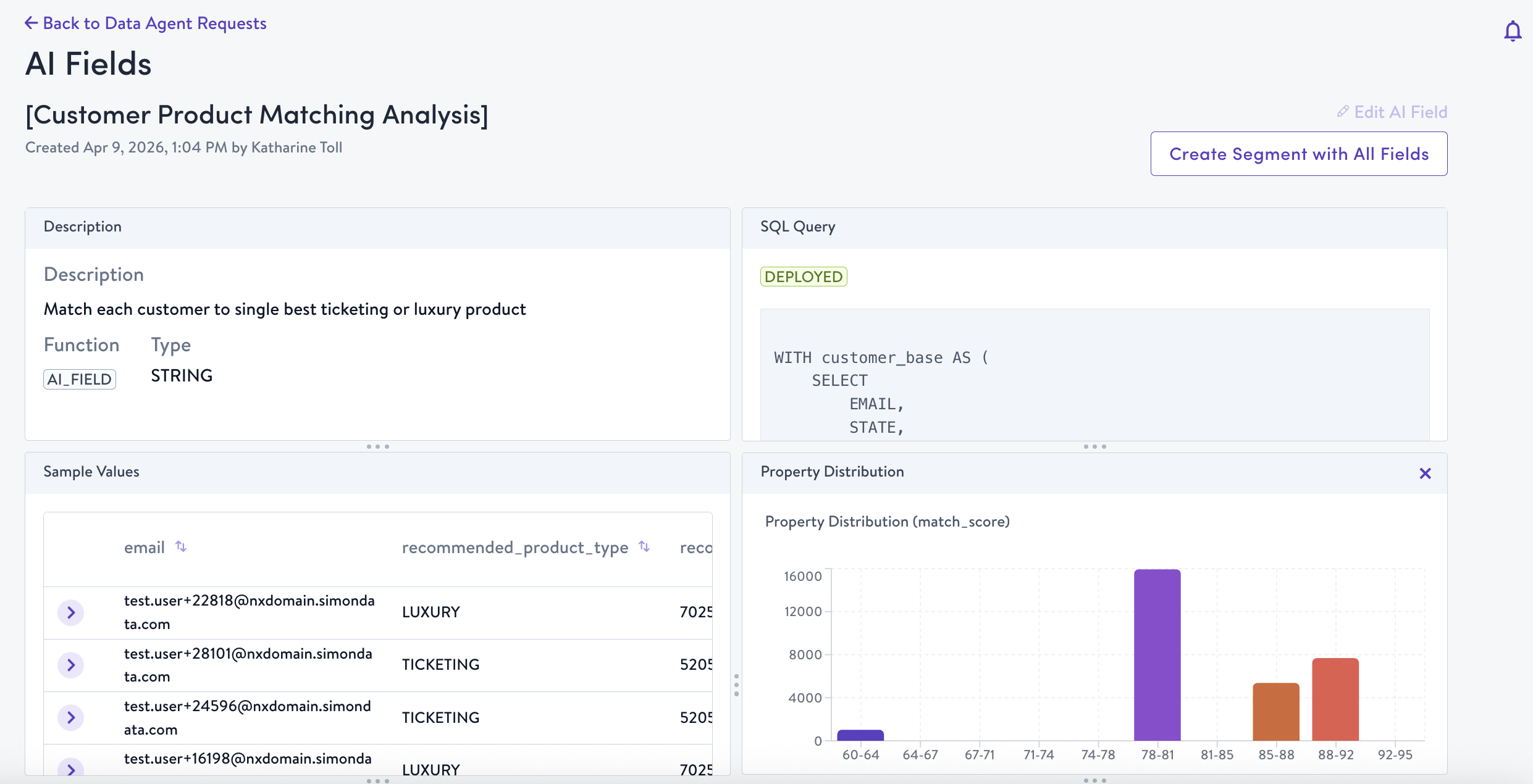Viewport: 1533px width, 784px height.
Task: Select the Sample Values panel header
Action: (91, 472)
